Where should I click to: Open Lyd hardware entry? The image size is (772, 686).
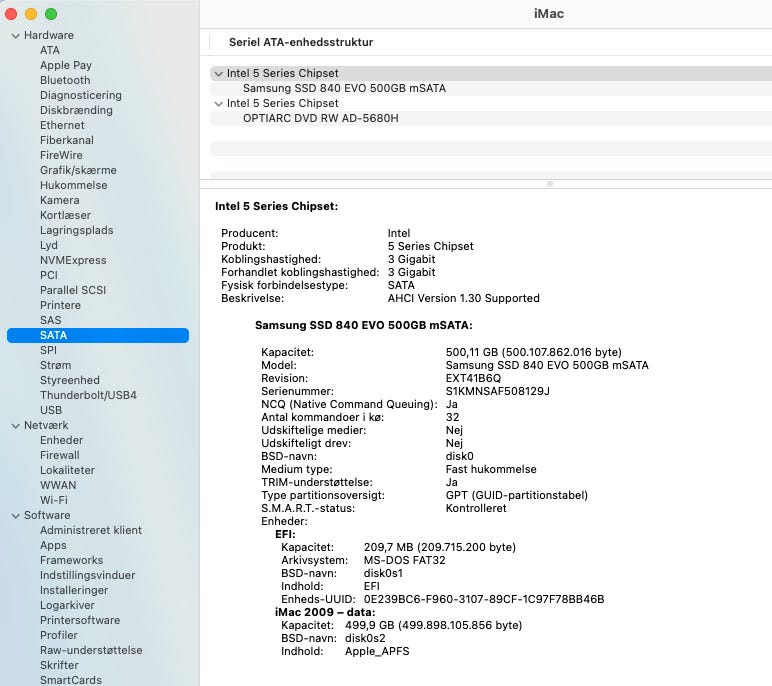(x=49, y=245)
